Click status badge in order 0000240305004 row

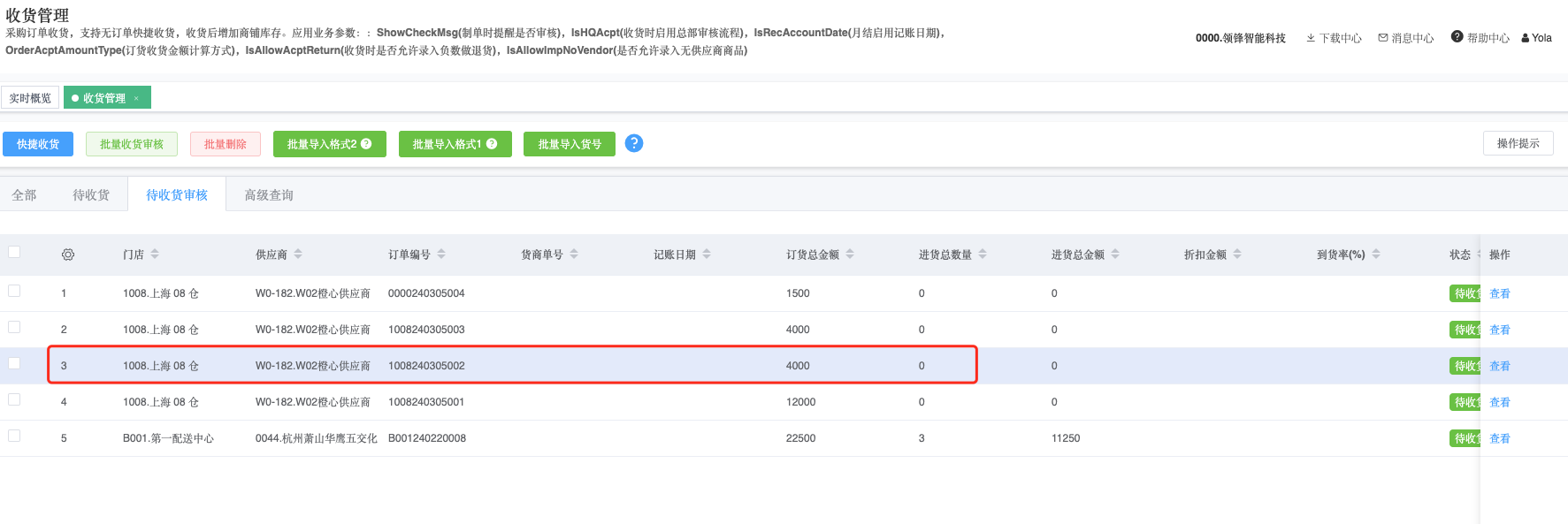click(1465, 293)
